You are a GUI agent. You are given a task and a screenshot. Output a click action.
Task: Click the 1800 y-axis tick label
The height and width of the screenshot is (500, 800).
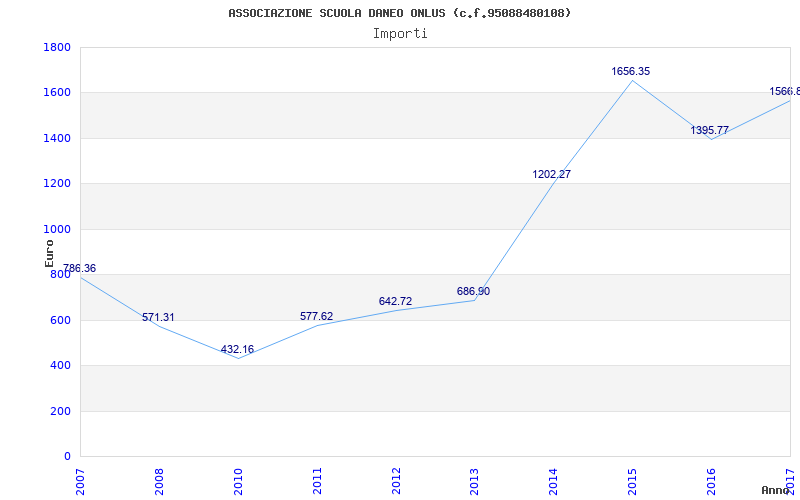(57, 47)
